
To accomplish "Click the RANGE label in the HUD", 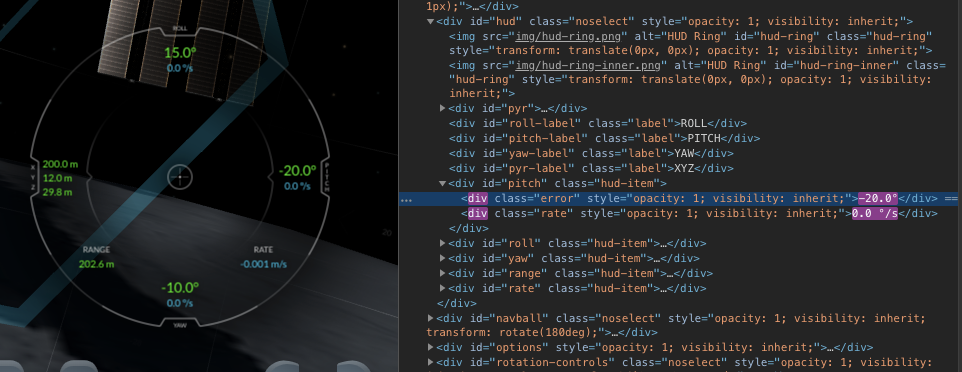I will 96,250.
